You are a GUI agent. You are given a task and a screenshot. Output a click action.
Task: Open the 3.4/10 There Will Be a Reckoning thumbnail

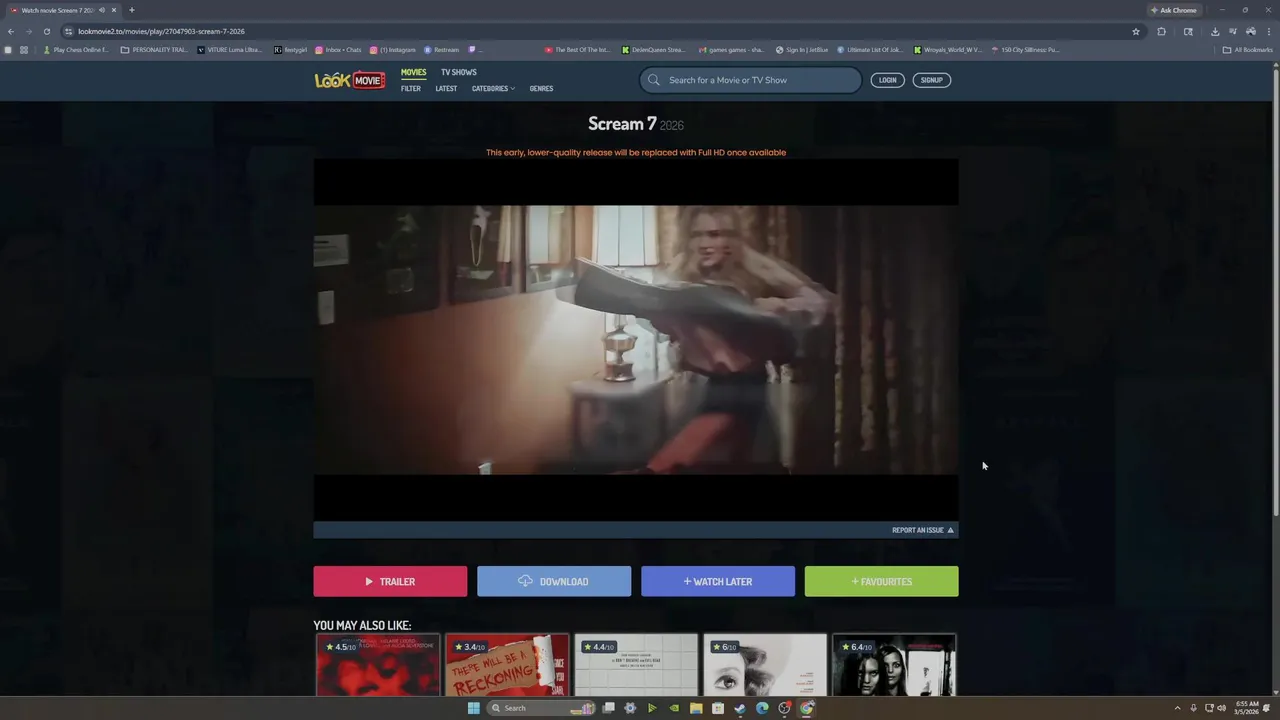point(507,665)
